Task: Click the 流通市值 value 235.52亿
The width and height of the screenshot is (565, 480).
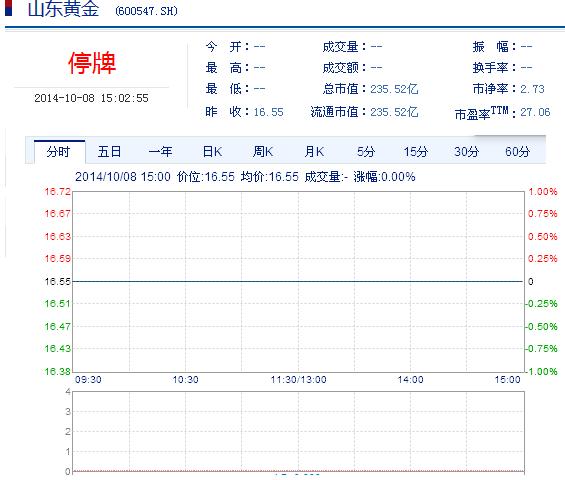Action: tap(394, 112)
